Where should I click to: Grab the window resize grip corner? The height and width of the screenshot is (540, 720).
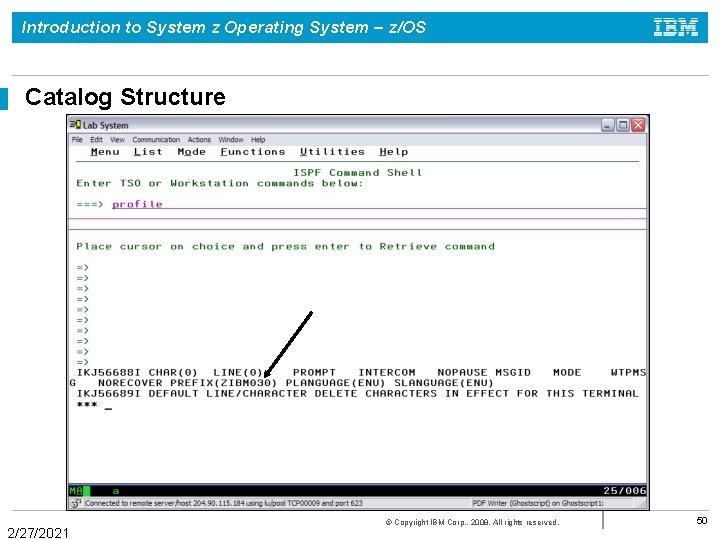[642, 504]
